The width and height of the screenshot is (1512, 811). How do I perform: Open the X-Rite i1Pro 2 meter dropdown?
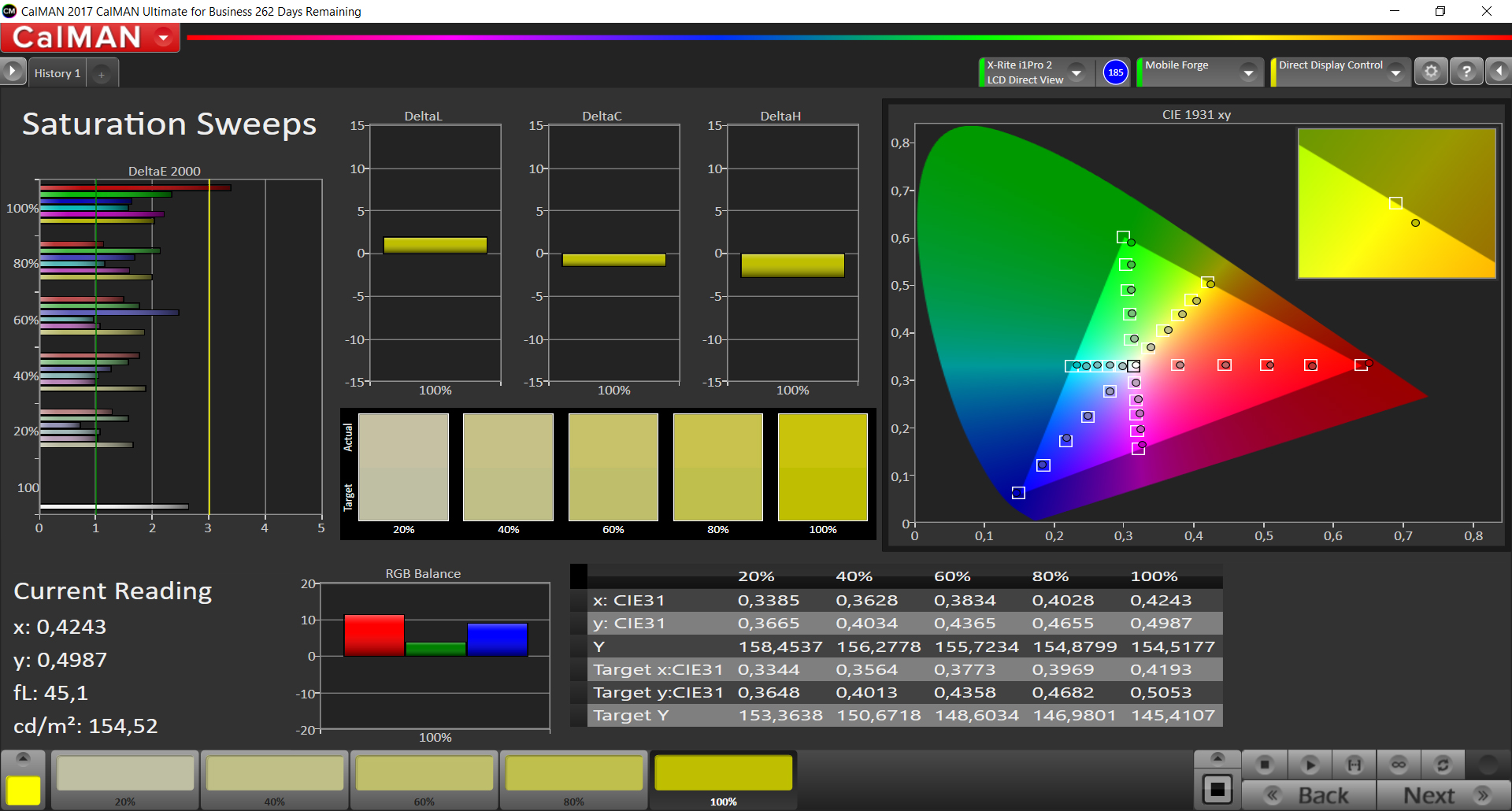[1077, 72]
